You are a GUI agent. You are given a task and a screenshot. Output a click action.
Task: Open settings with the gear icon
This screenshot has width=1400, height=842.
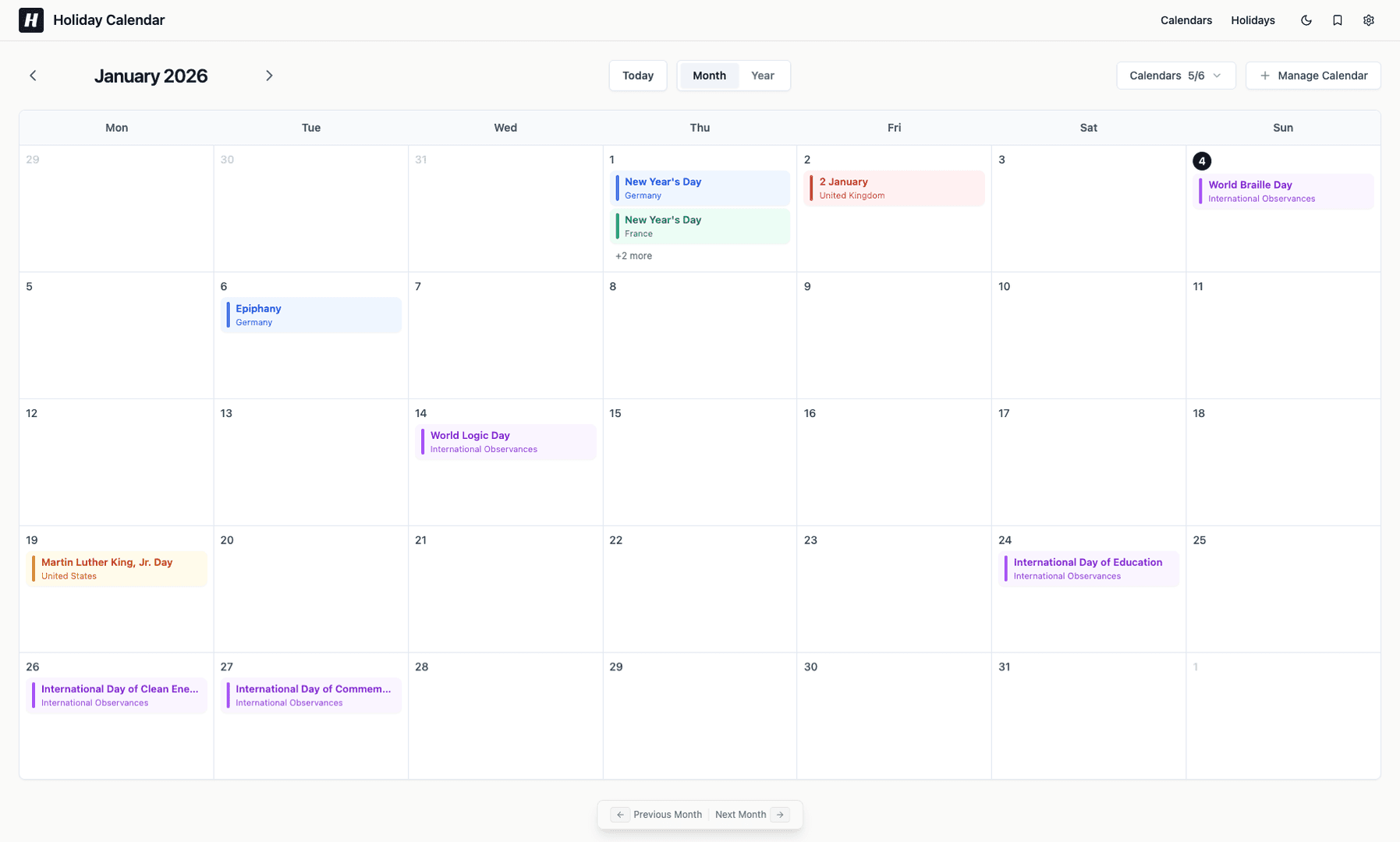1369,19
